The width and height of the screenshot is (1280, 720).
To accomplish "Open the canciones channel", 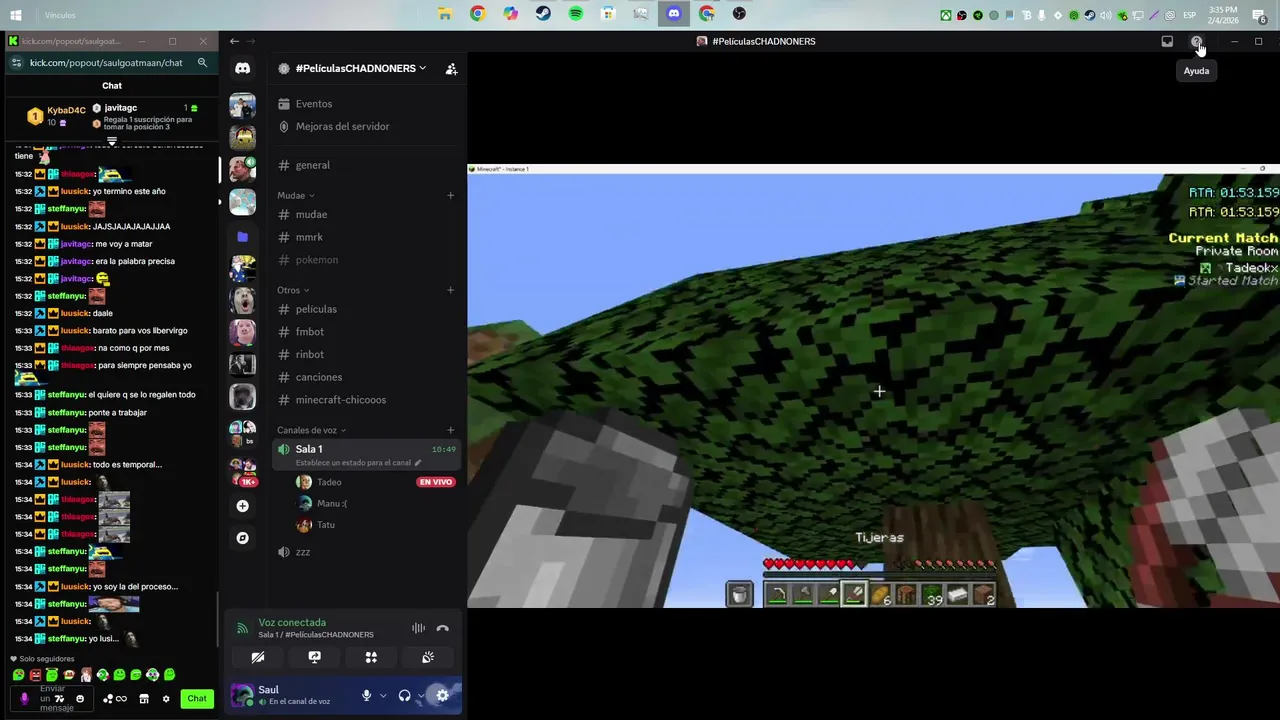I will 366,377.
